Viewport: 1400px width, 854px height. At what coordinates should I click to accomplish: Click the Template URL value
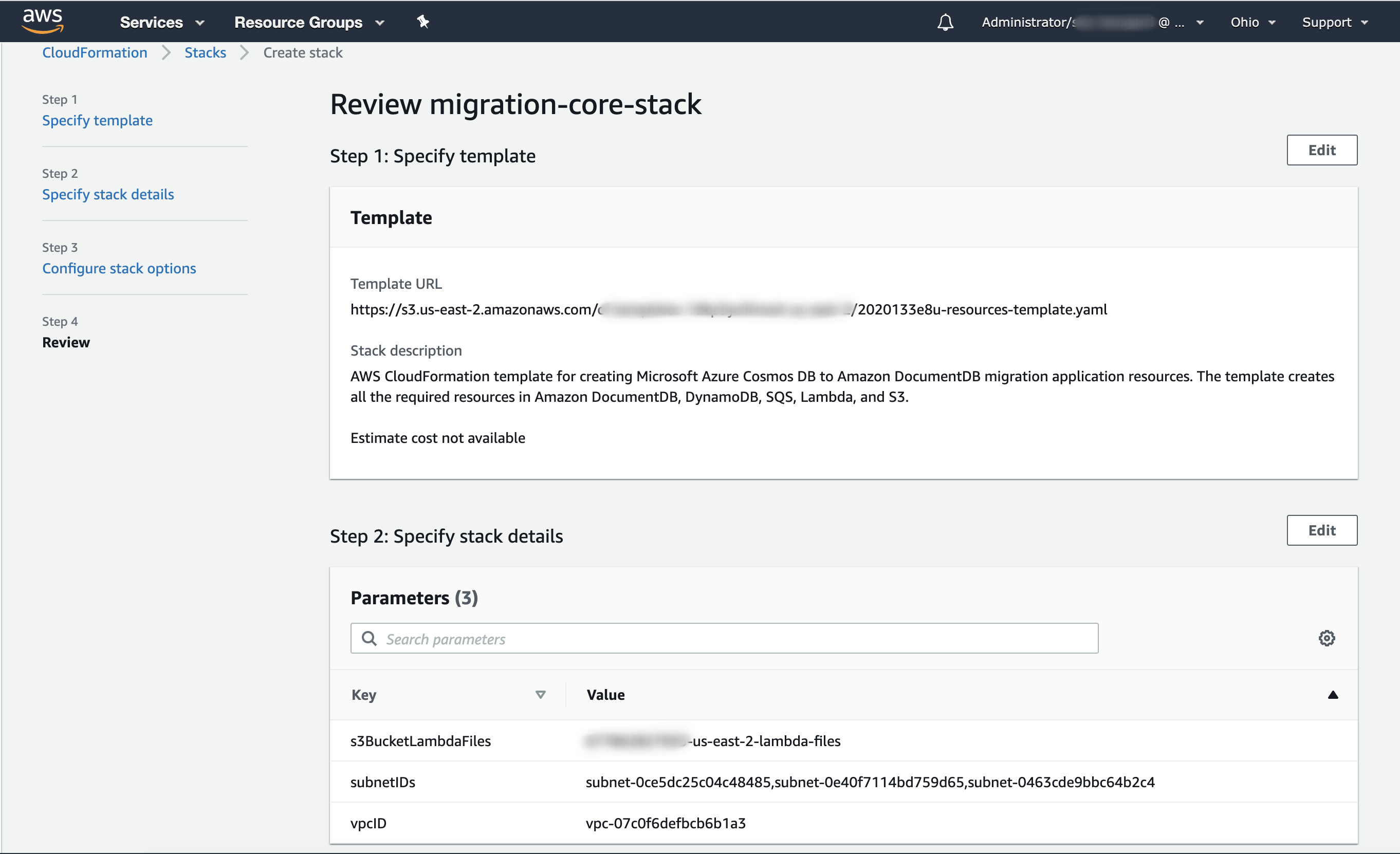tap(728, 309)
